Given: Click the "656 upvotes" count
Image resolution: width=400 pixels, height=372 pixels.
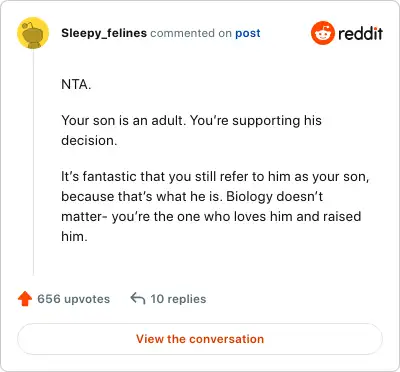Looking at the screenshot, I should click(73, 299).
